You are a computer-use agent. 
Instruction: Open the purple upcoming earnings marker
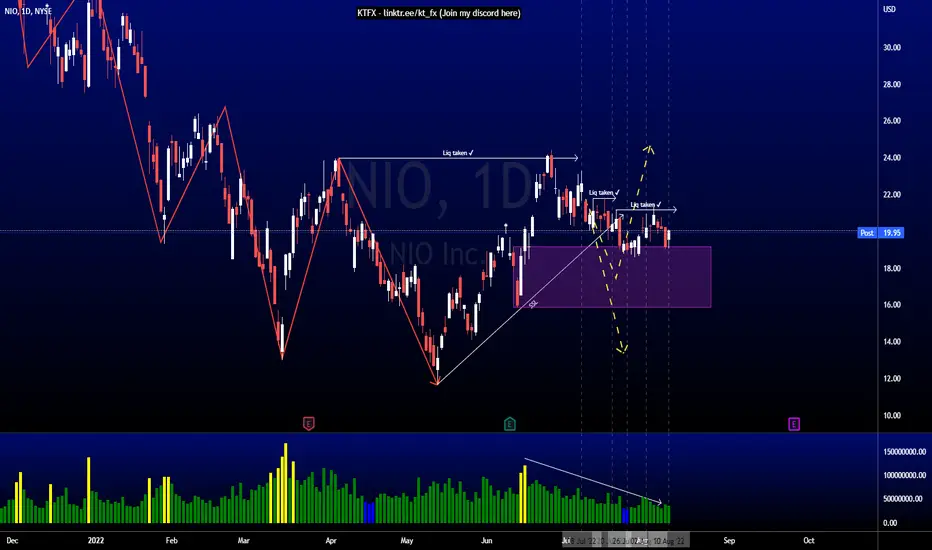click(x=794, y=424)
